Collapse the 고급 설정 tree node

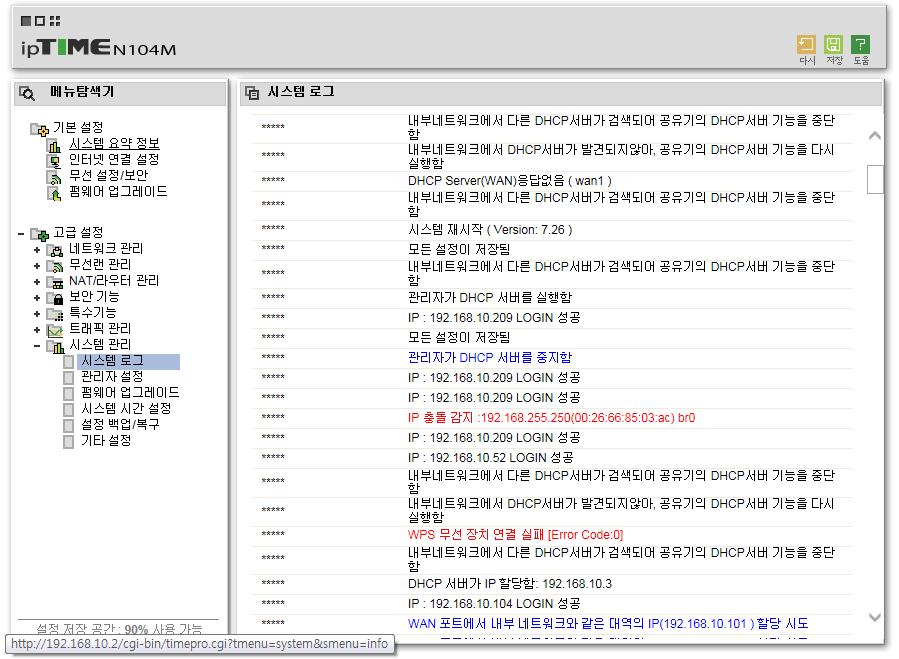pos(21,234)
